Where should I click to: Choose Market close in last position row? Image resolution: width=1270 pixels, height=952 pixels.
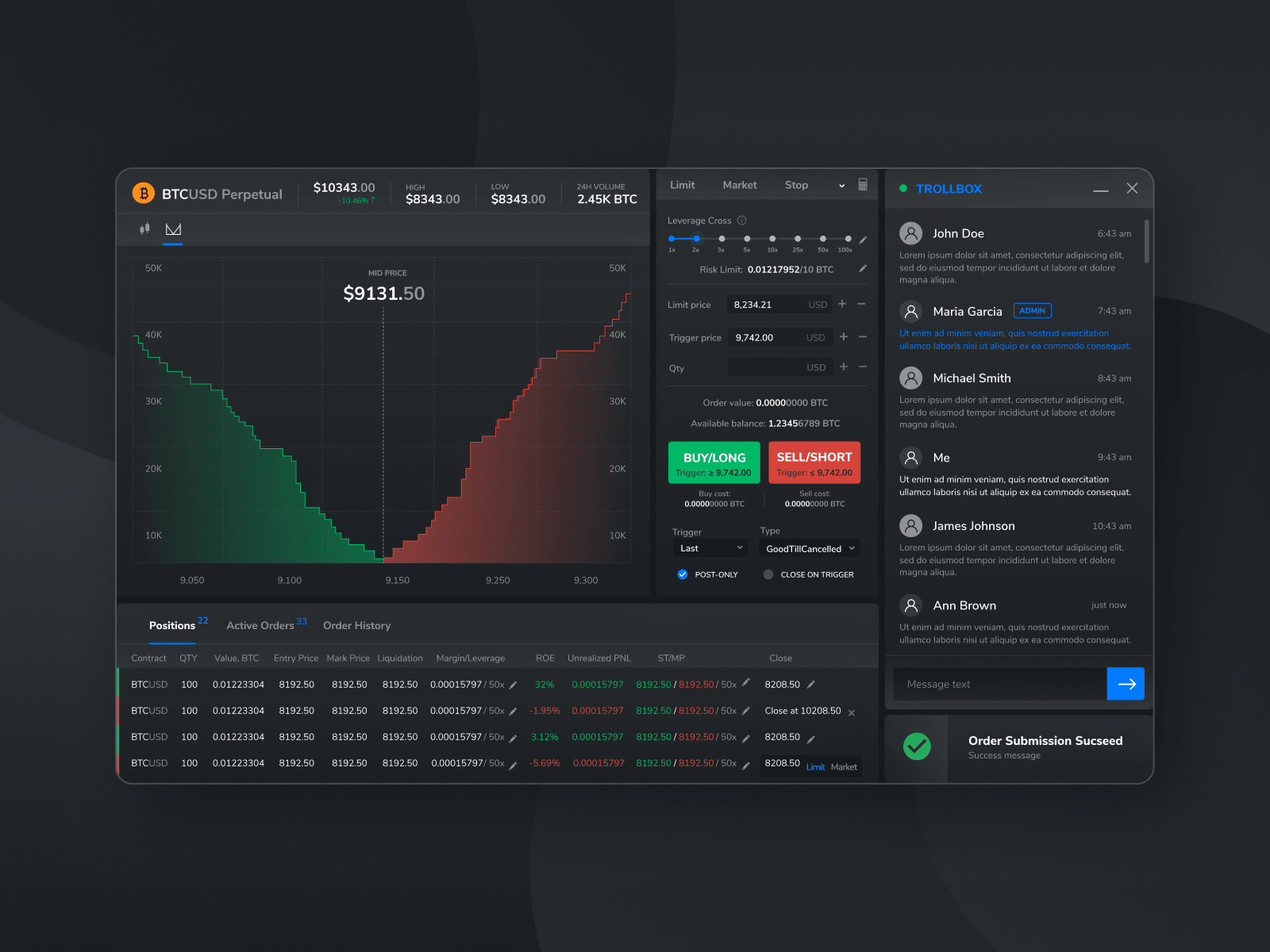844,767
